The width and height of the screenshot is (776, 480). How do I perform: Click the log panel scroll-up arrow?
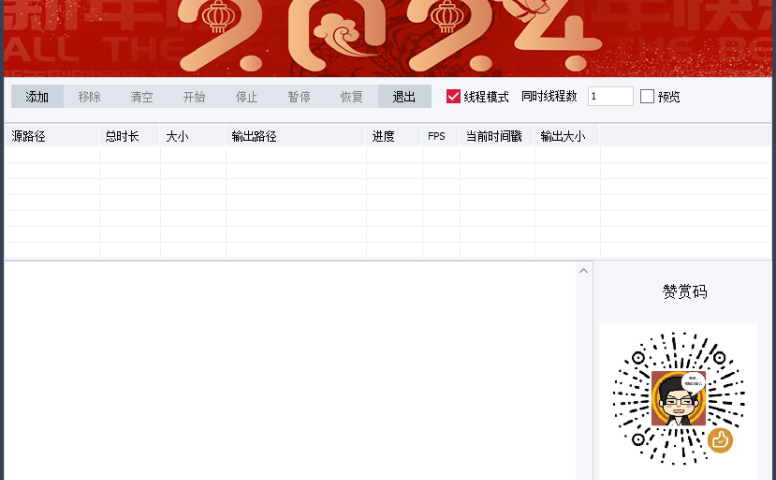tap(583, 271)
